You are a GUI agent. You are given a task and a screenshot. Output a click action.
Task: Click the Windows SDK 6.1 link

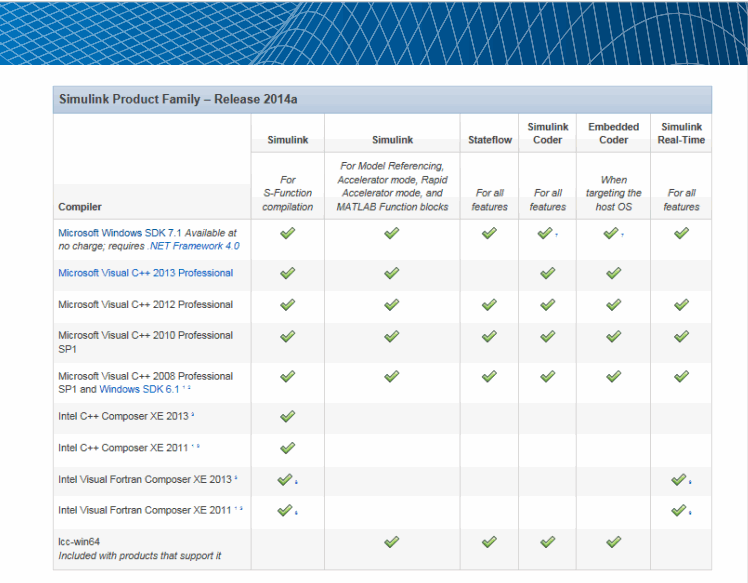(x=138, y=389)
